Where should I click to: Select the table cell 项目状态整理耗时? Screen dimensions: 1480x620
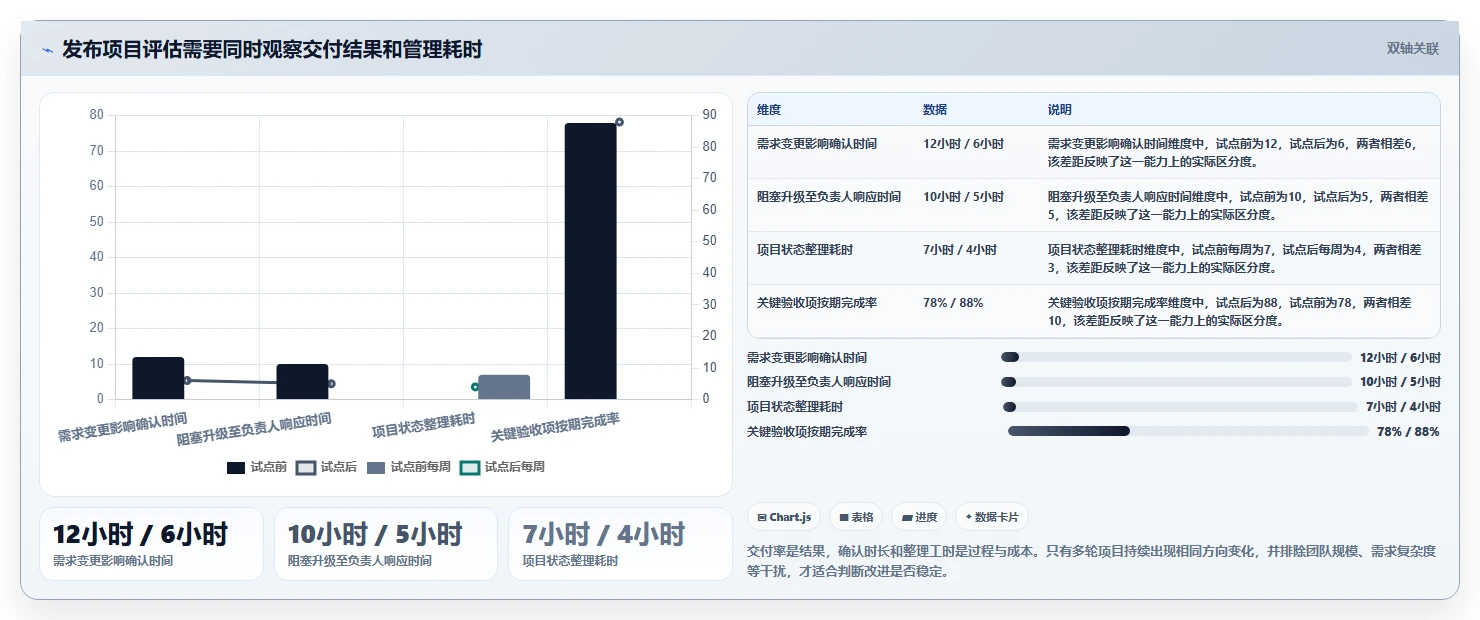click(x=831, y=258)
